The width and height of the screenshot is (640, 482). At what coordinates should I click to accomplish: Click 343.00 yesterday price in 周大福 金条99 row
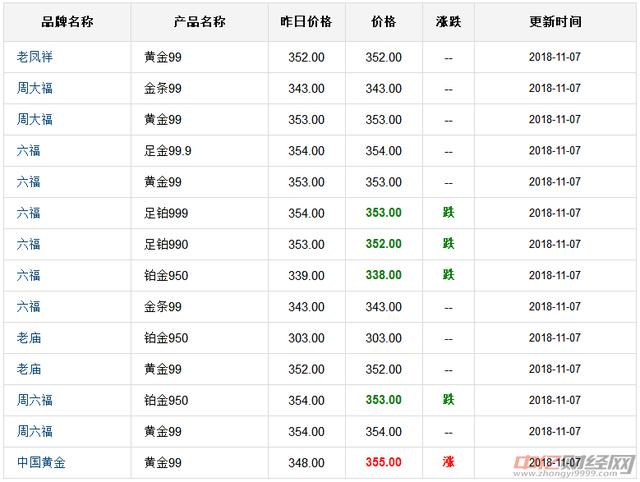(x=307, y=89)
